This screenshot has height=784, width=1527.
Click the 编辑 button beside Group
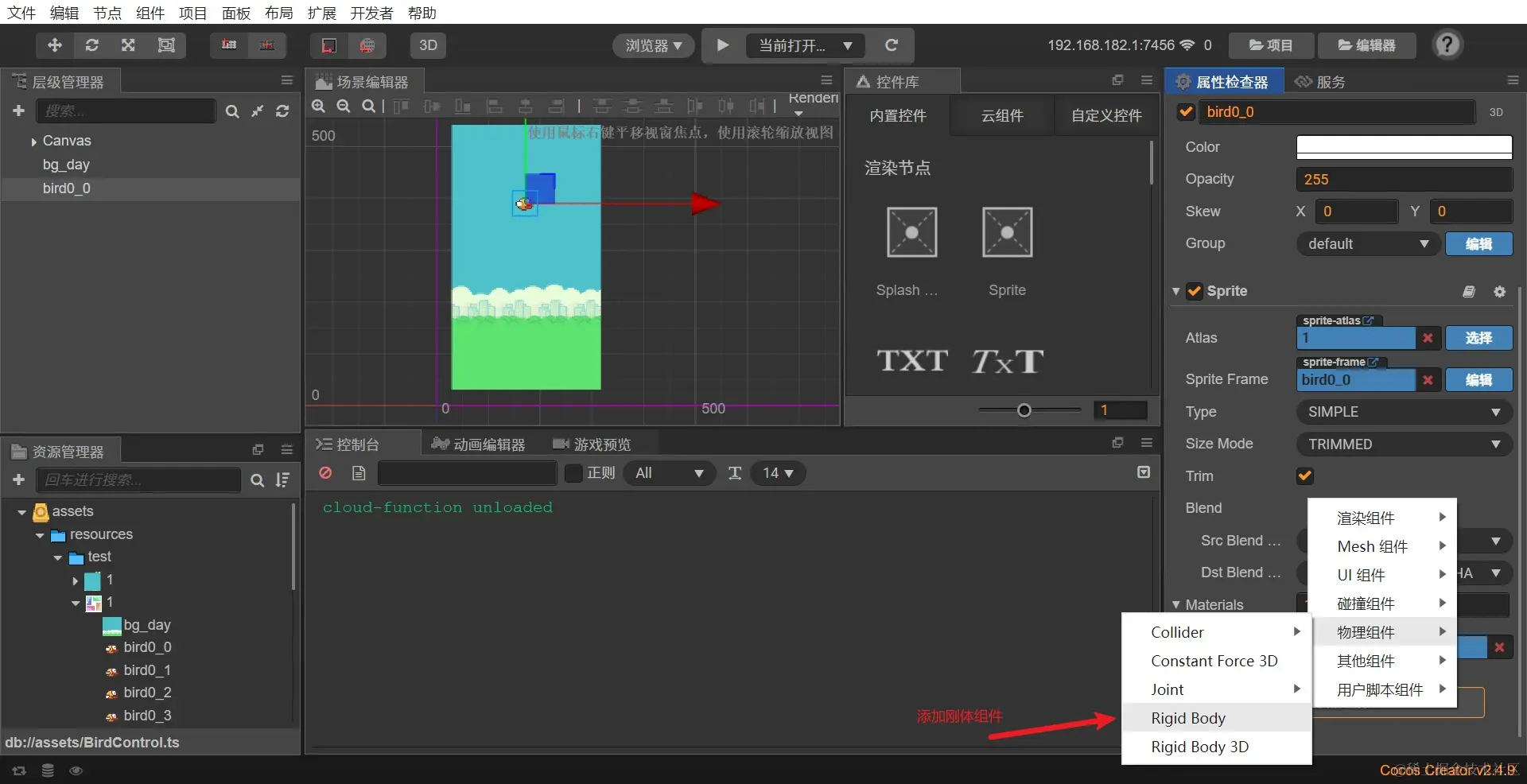1478,244
